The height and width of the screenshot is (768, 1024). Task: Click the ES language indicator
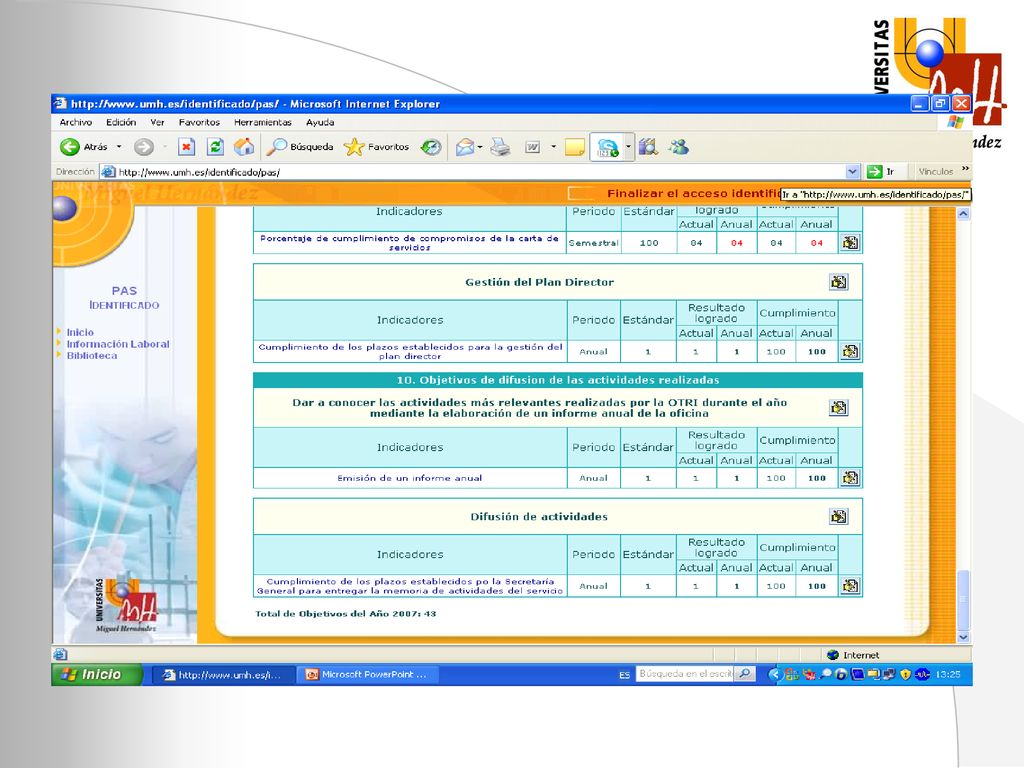coord(624,675)
